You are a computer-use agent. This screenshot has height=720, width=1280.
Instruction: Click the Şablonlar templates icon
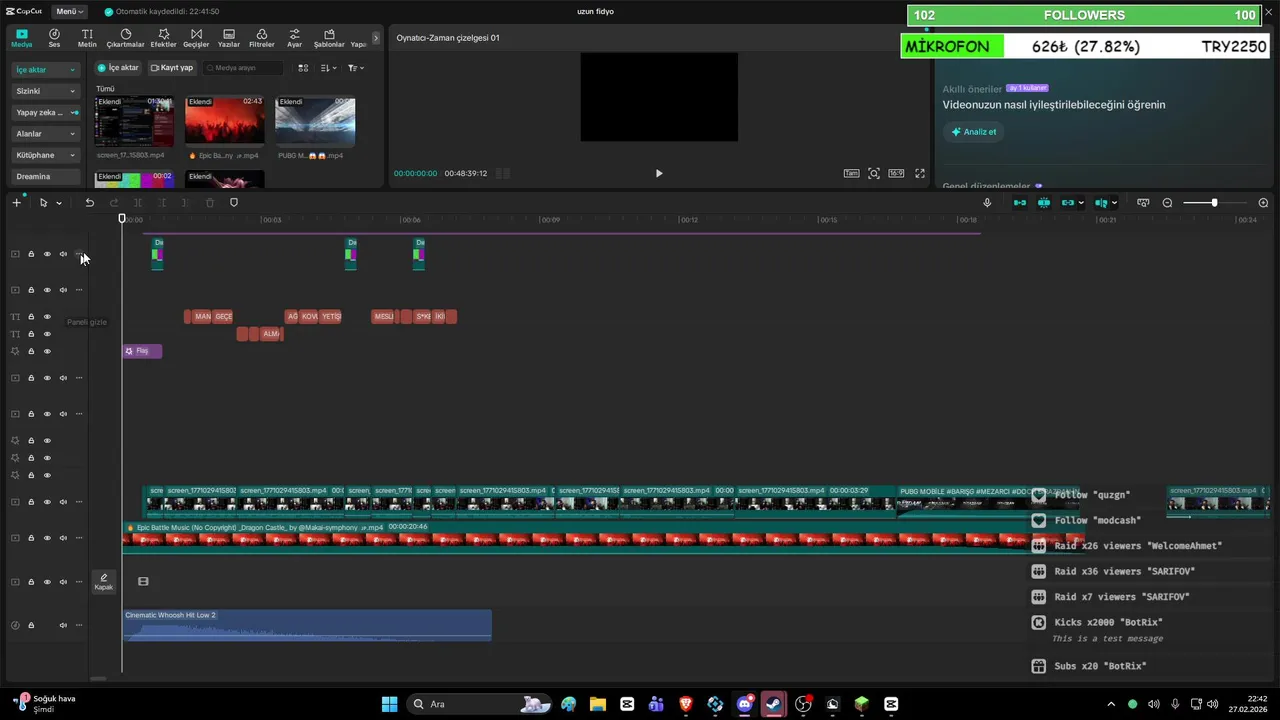click(329, 38)
